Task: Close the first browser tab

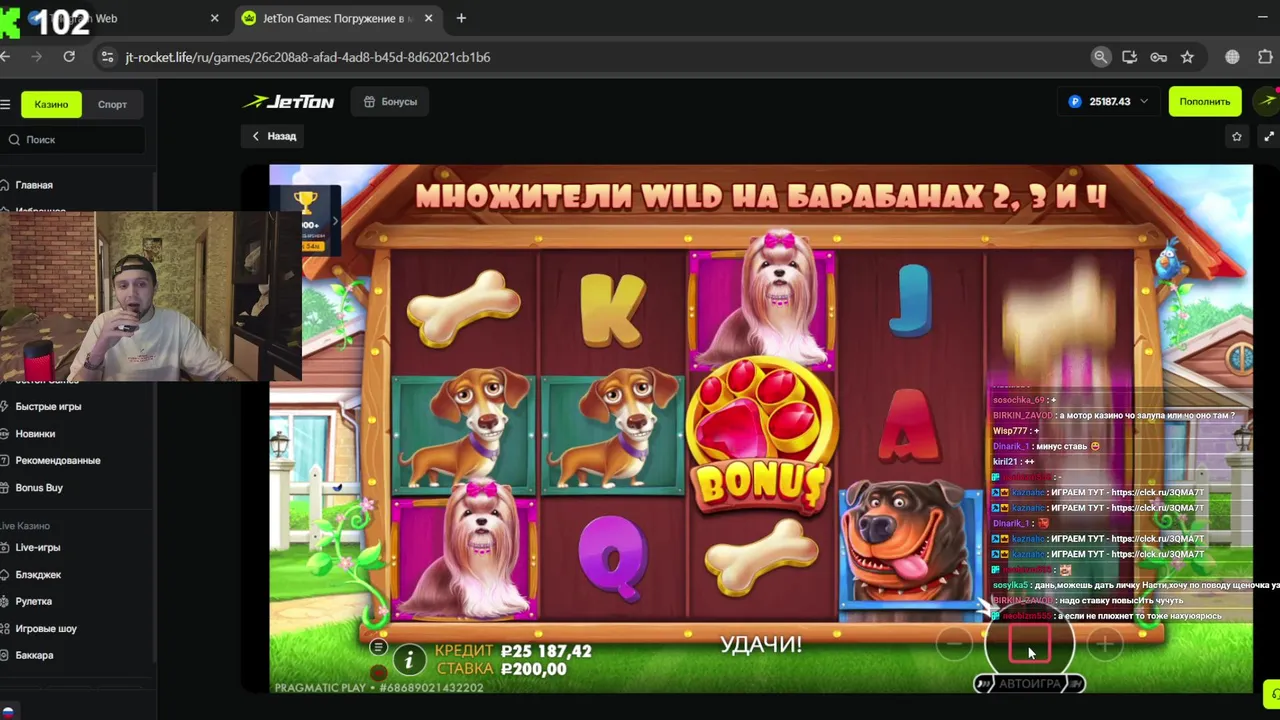Action: 214,18
